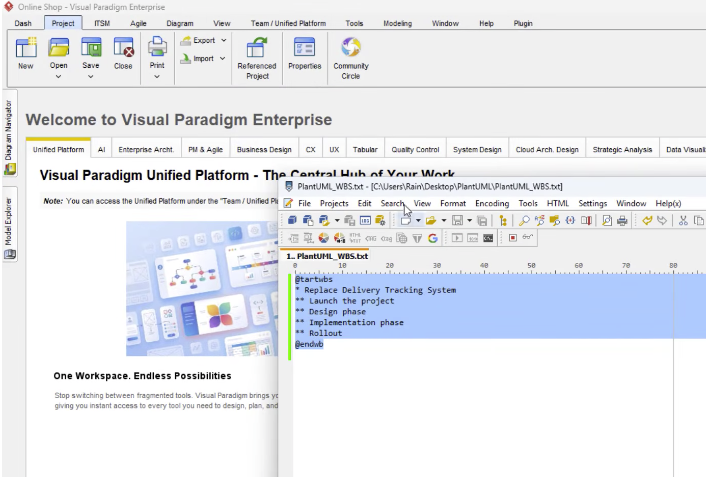
Task: Click the open project cube-with-folder icon
Action: [324, 220]
